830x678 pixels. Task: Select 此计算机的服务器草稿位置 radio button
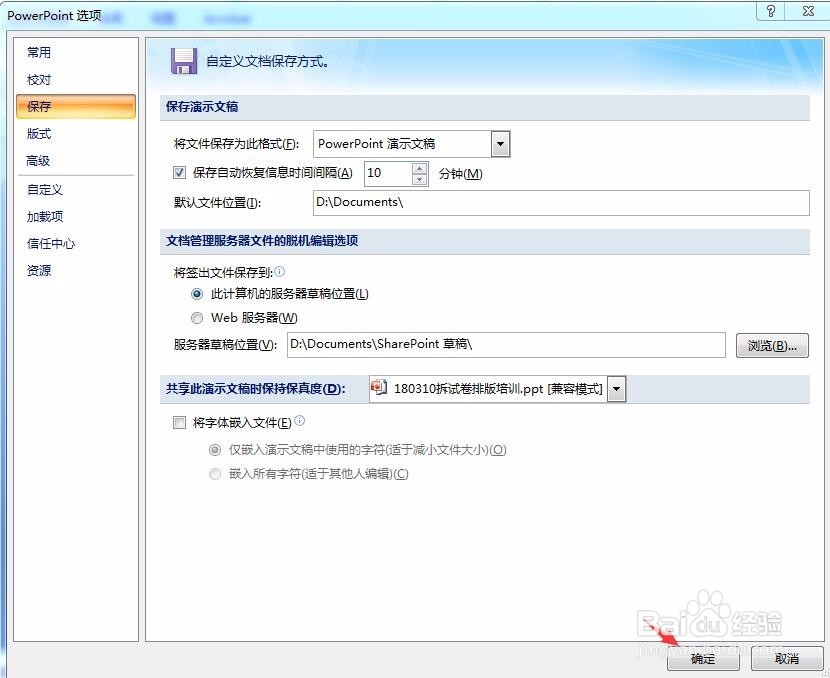197,294
